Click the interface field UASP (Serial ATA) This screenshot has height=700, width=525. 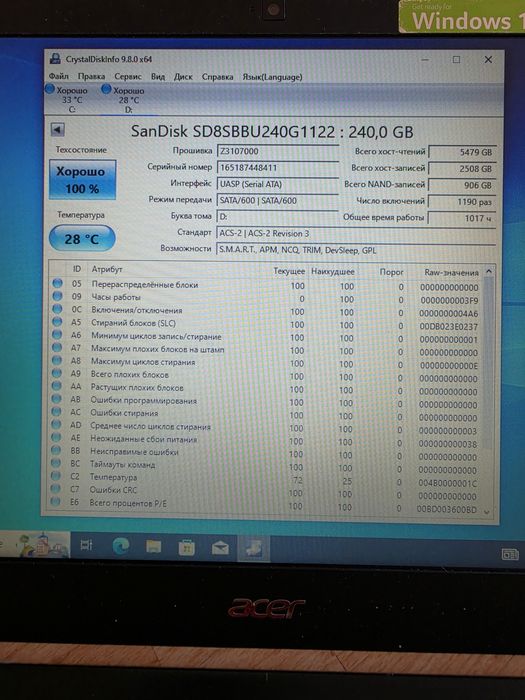point(277,184)
